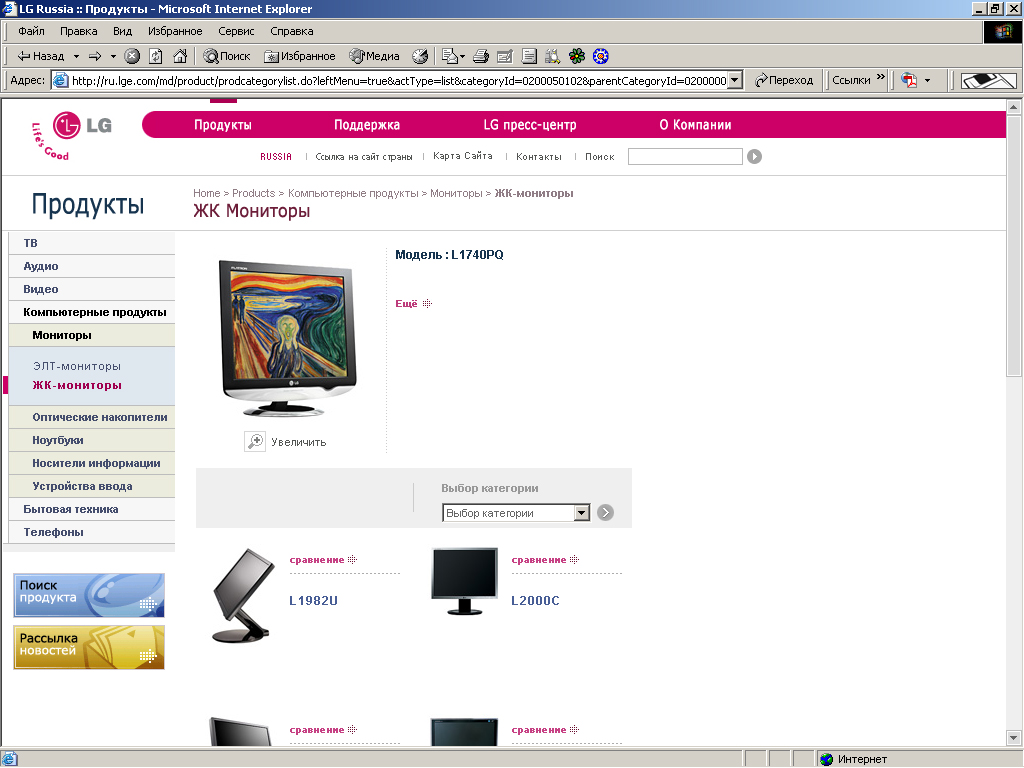Click the Рассылка новостей banner
Image resolution: width=1024 pixels, height=768 pixels.
tap(89, 648)
